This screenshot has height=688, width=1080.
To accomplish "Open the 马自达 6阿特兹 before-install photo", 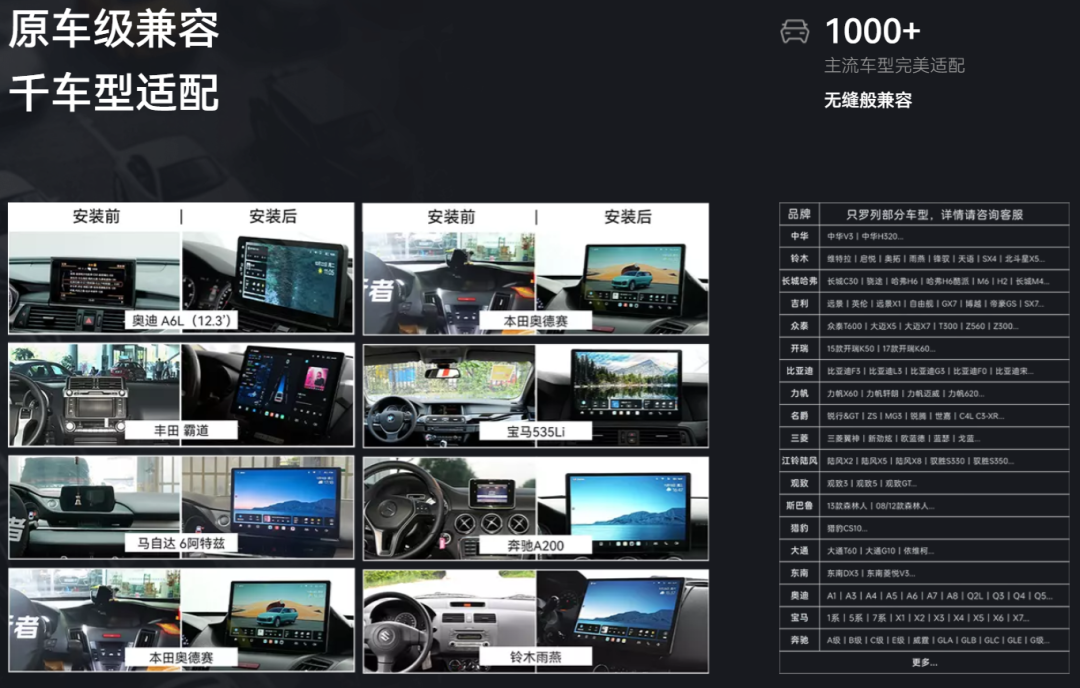I will [x=94, y=507].
